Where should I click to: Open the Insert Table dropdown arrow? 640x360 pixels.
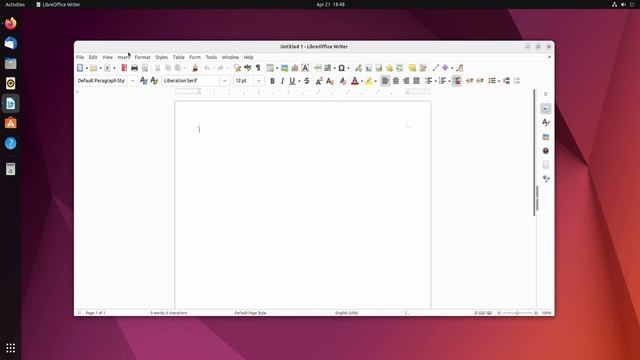277,68
